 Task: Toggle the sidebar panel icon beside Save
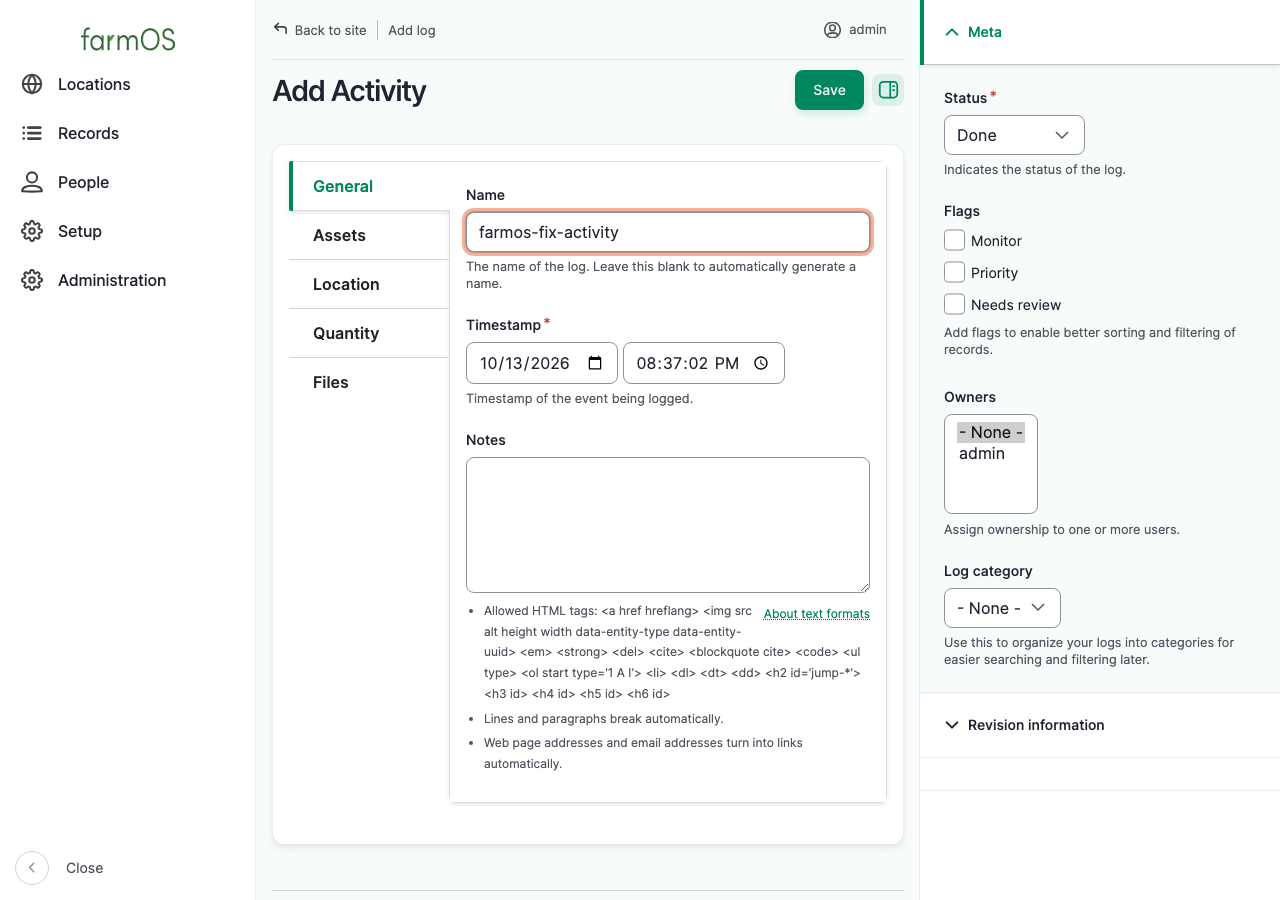(x=888, y=90)
